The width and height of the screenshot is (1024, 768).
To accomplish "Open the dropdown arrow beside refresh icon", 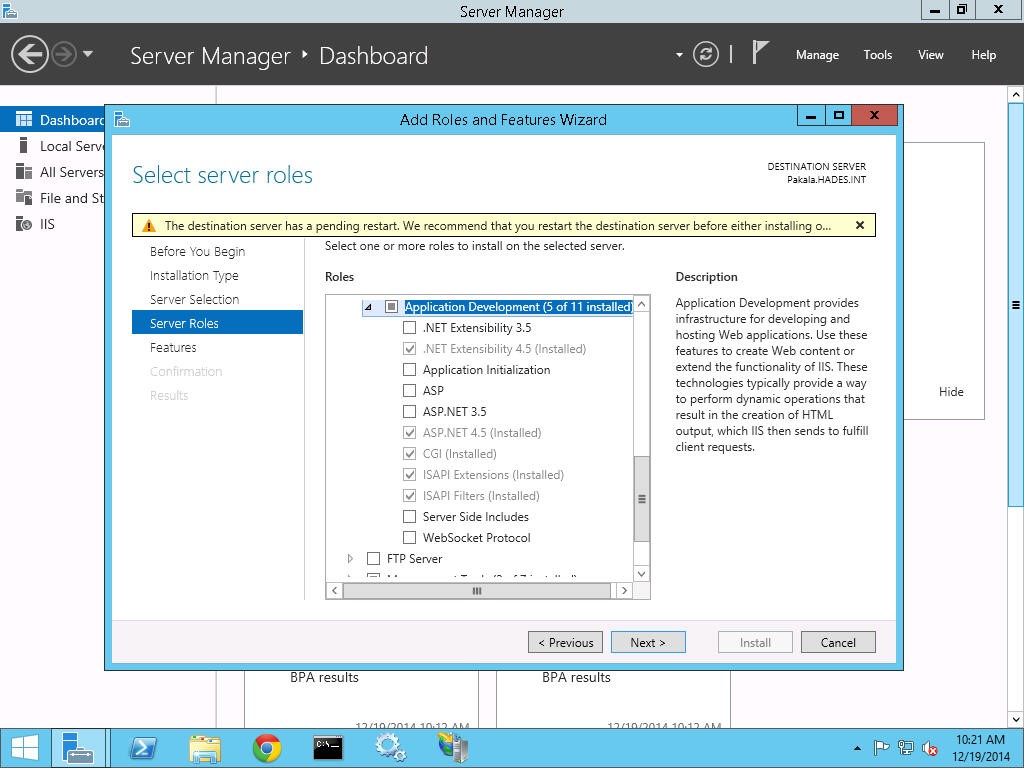I will (x=679, y=55).
